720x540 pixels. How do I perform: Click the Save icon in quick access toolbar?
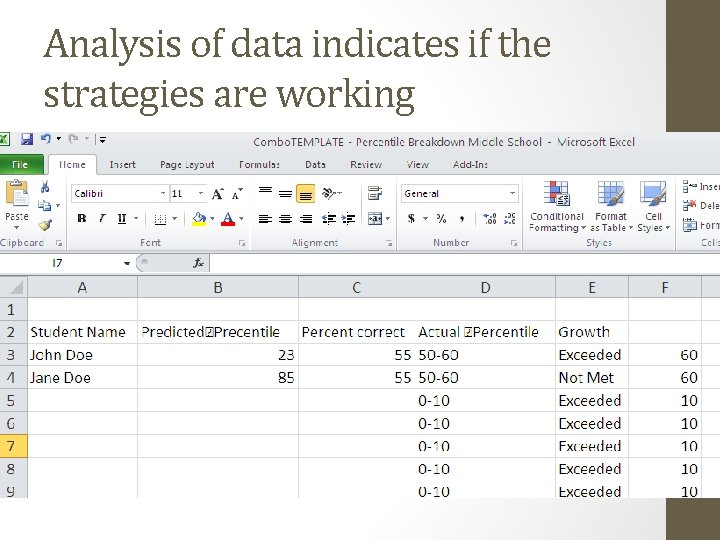[x=27, y=139]
